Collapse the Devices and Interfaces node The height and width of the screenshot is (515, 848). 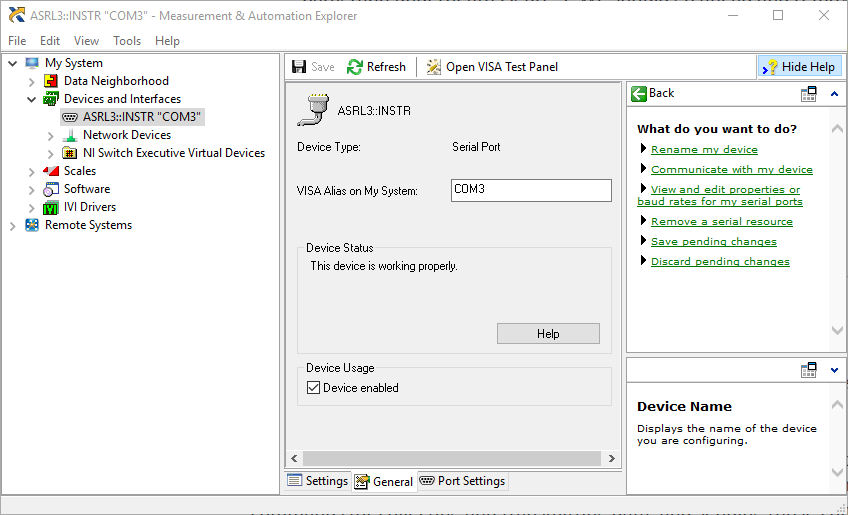32,99
